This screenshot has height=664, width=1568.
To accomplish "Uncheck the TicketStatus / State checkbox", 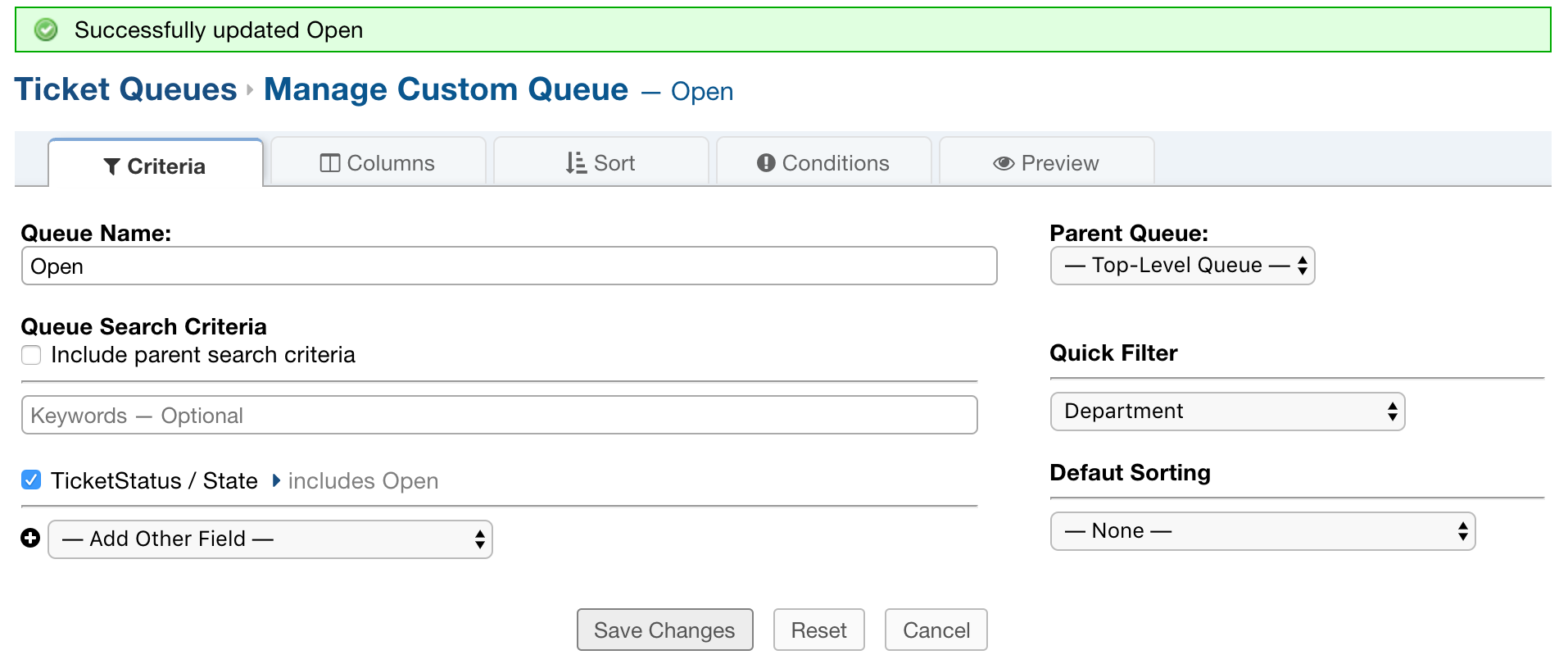I will coord(31,480).
